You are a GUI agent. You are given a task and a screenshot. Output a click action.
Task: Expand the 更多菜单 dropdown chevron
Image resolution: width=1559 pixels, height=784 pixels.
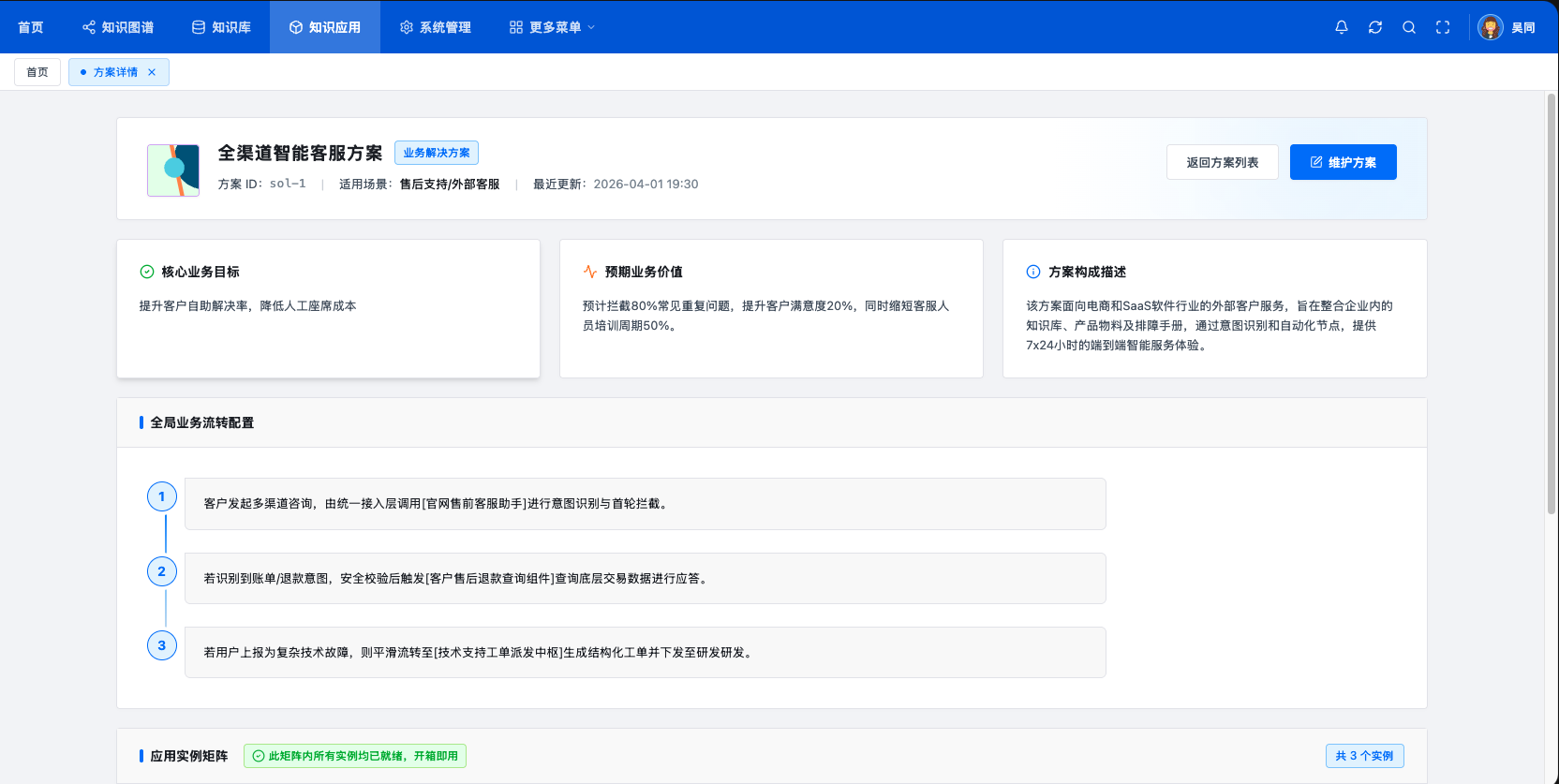tap(591, 27)
